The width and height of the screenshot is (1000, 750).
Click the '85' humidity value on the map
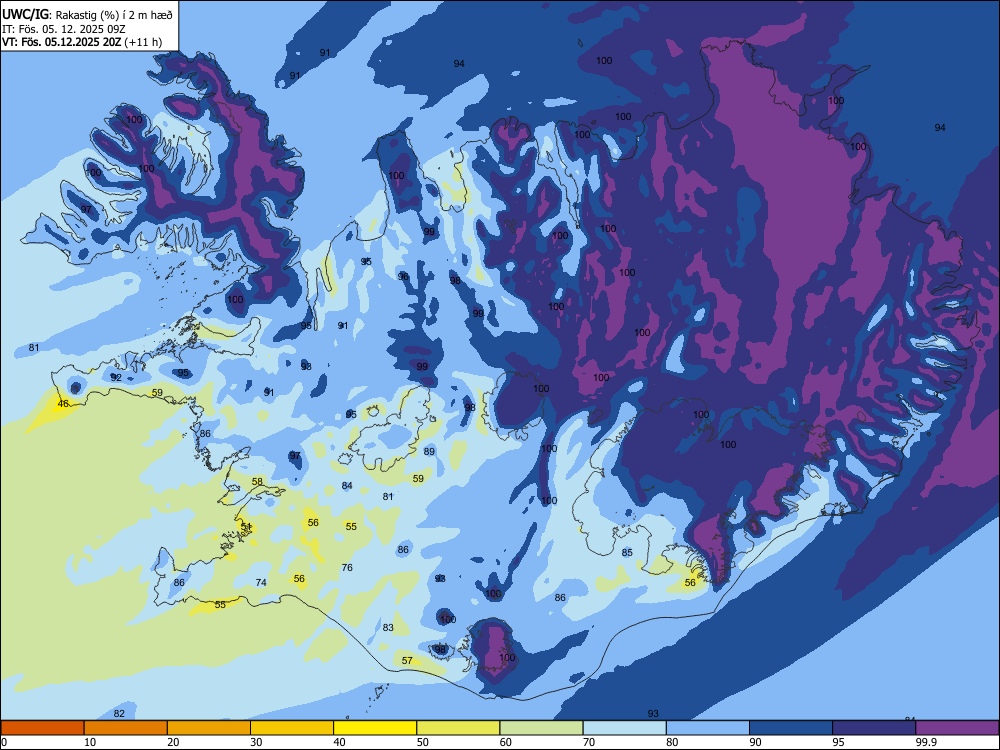(x=627, y=552)
